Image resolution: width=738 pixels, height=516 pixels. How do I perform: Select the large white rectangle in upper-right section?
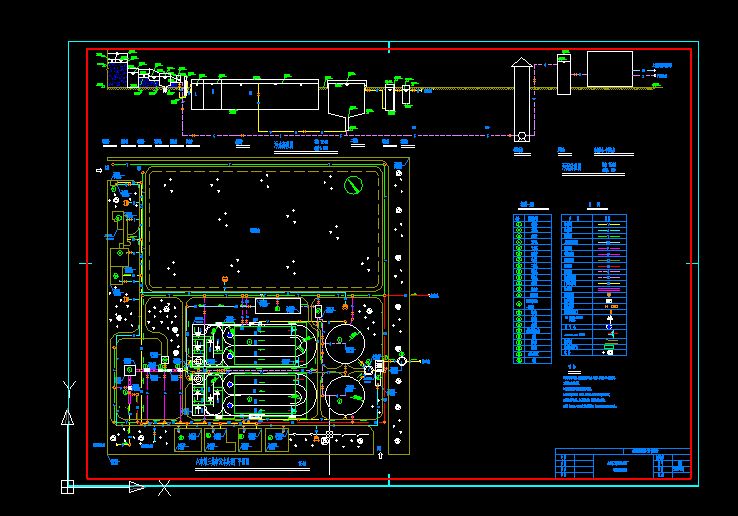(x=610, y=69)
